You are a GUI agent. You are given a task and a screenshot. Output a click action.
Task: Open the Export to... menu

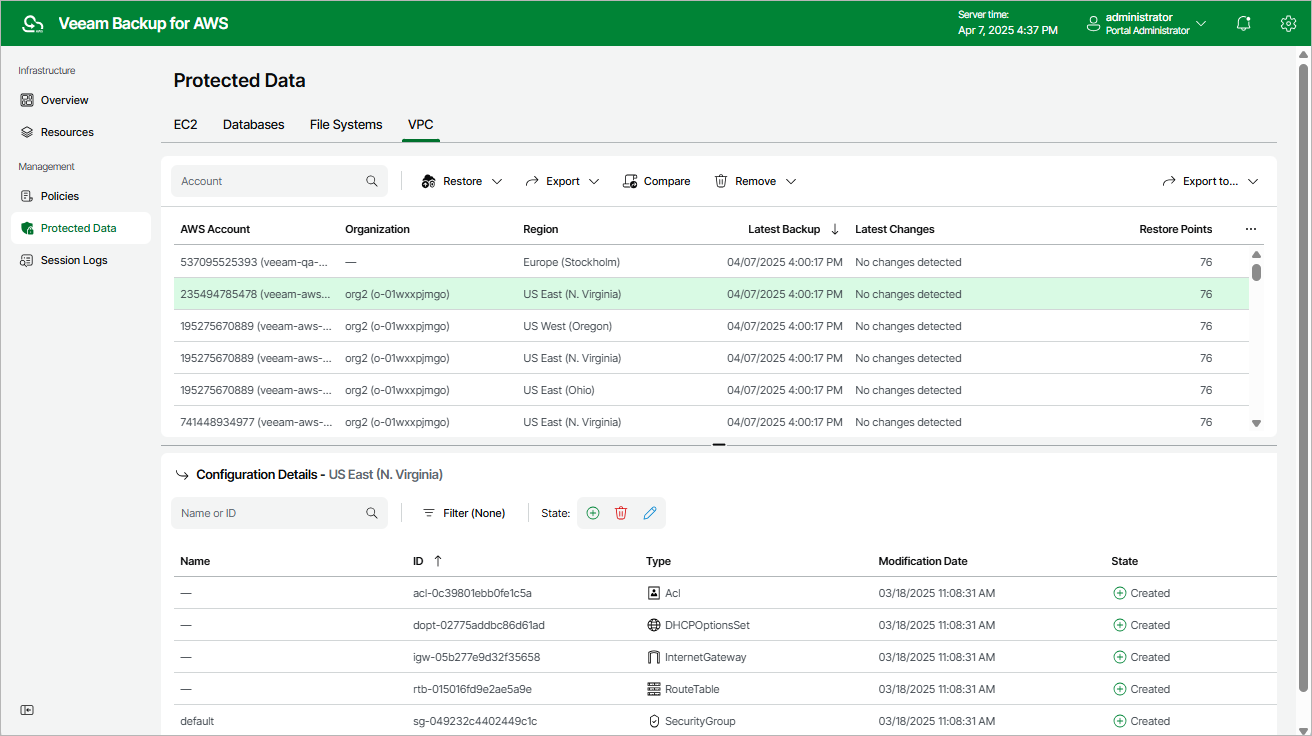click(1210, 181)
